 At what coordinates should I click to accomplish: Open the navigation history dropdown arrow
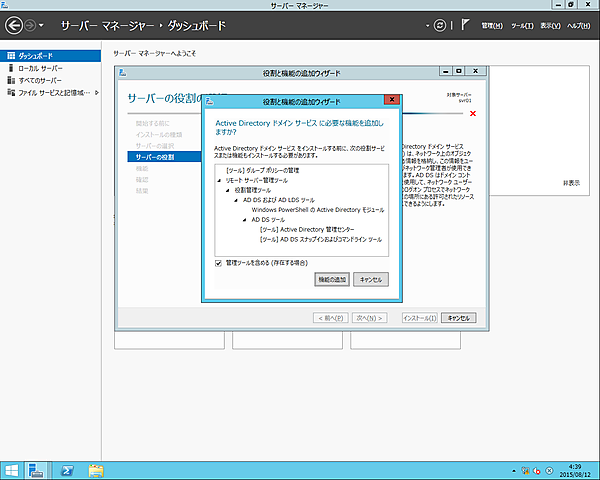tap(41, 26)
